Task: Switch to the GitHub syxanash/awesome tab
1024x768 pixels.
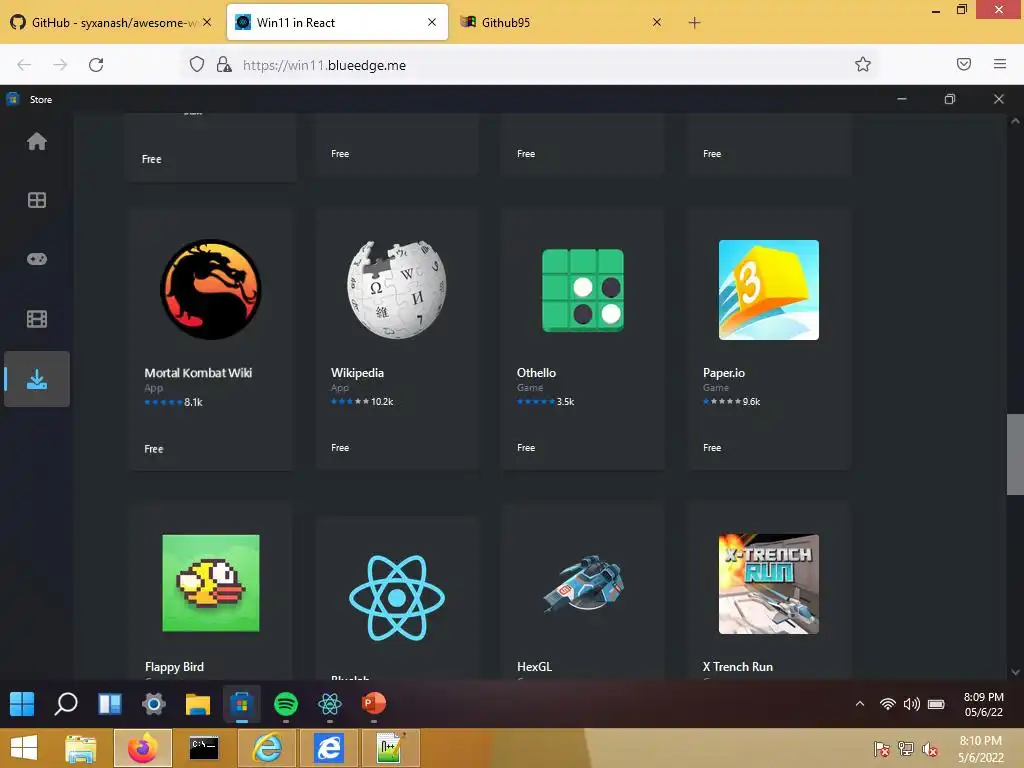Action: click(x=112, y=22)
